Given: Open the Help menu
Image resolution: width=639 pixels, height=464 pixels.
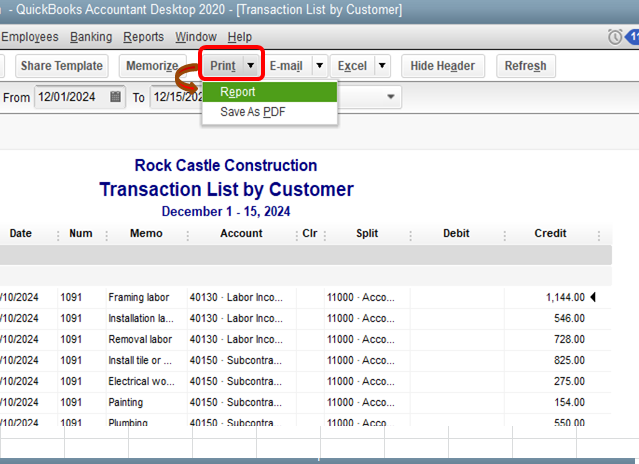Looking at the screenshot, I should [x=240, y=37].
